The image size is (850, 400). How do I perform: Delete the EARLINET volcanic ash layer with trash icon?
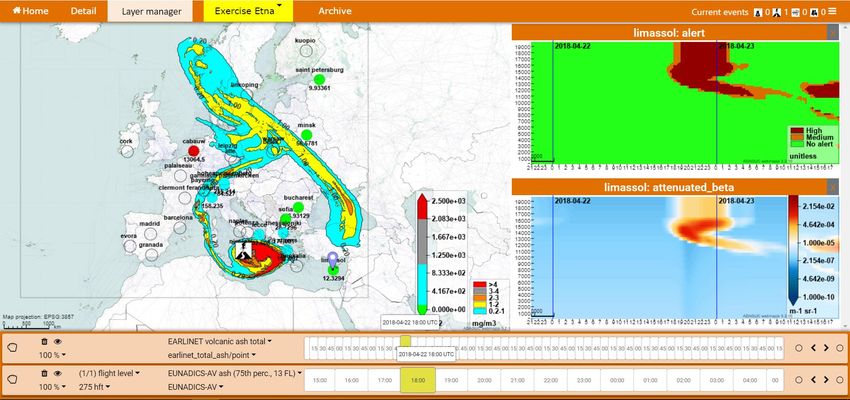[44, 342]
